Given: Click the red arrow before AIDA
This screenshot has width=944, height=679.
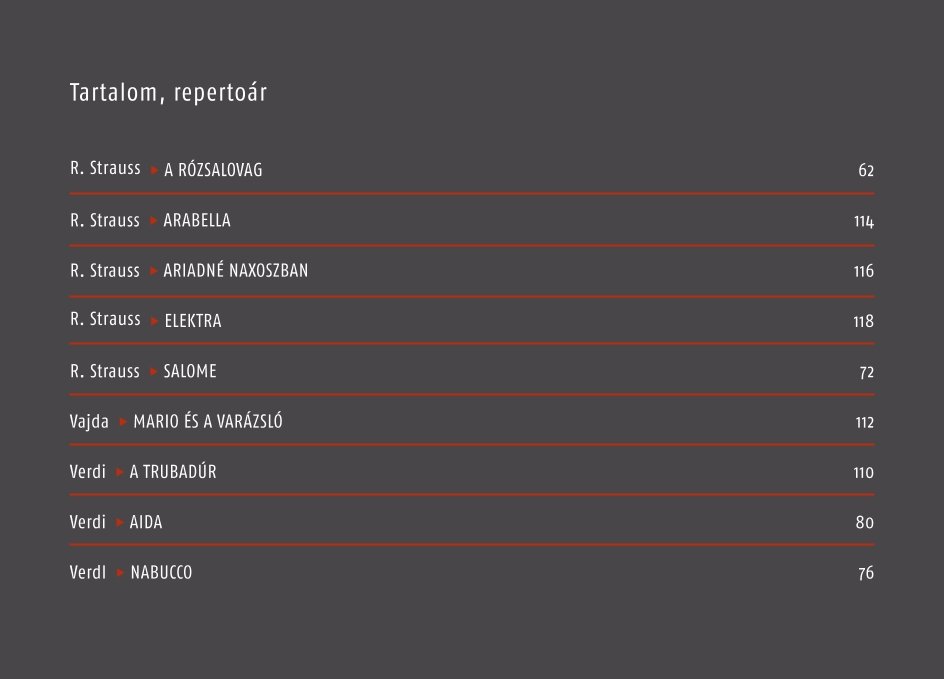Looking at the screenshot, I should click(119, 522).
